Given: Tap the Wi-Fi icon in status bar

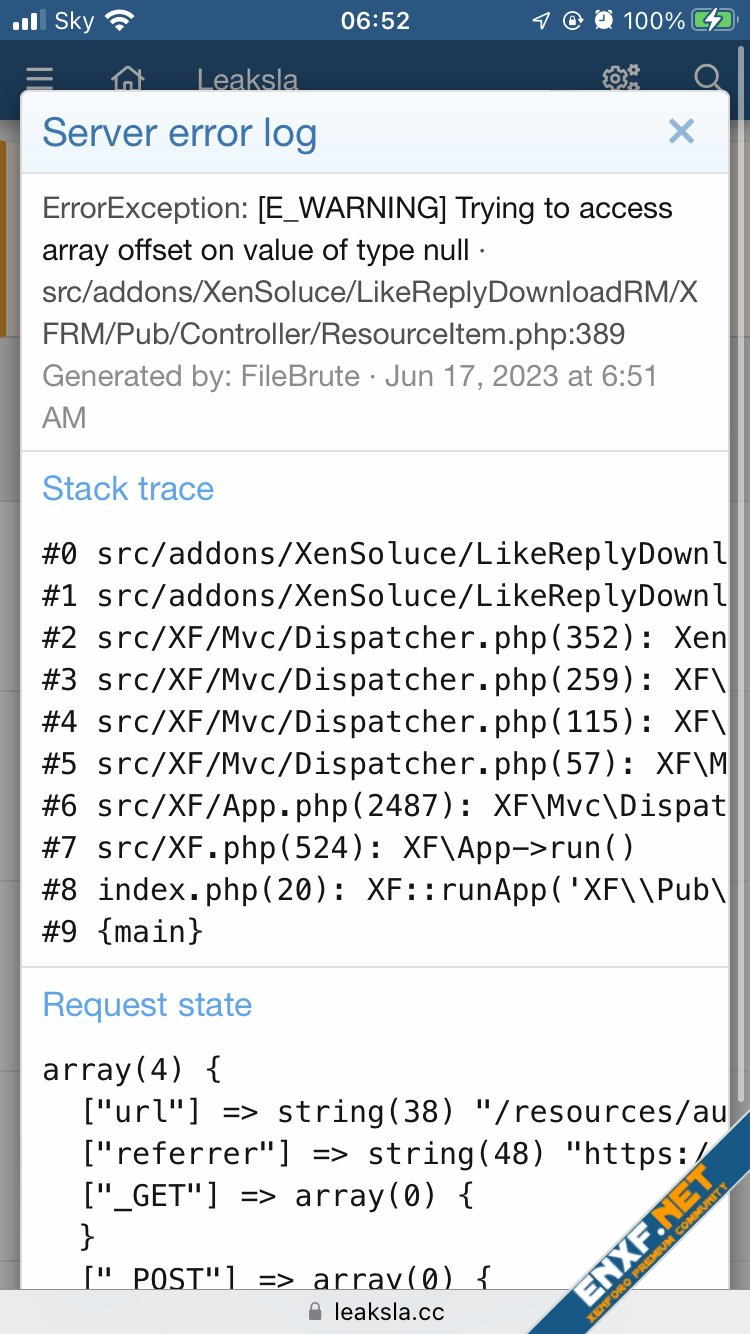Looking at the screenshot, I should [x=119, y=20].
